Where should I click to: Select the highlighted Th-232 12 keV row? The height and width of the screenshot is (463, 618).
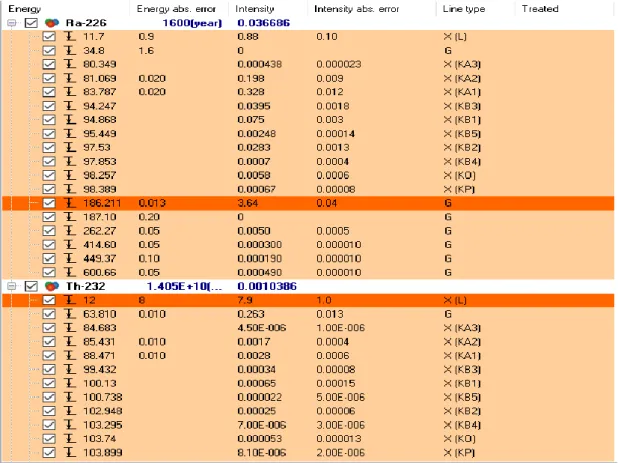tap(308, 300)
